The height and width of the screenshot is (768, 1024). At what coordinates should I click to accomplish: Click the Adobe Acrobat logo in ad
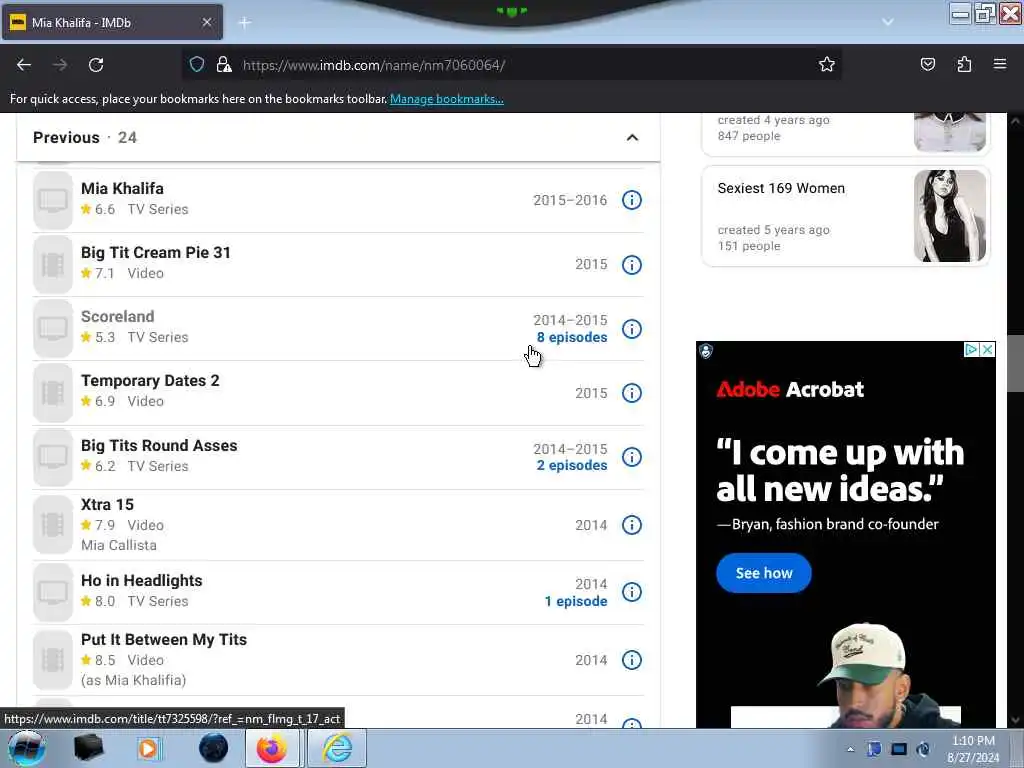pyautogui.click(x=790, y=389)
